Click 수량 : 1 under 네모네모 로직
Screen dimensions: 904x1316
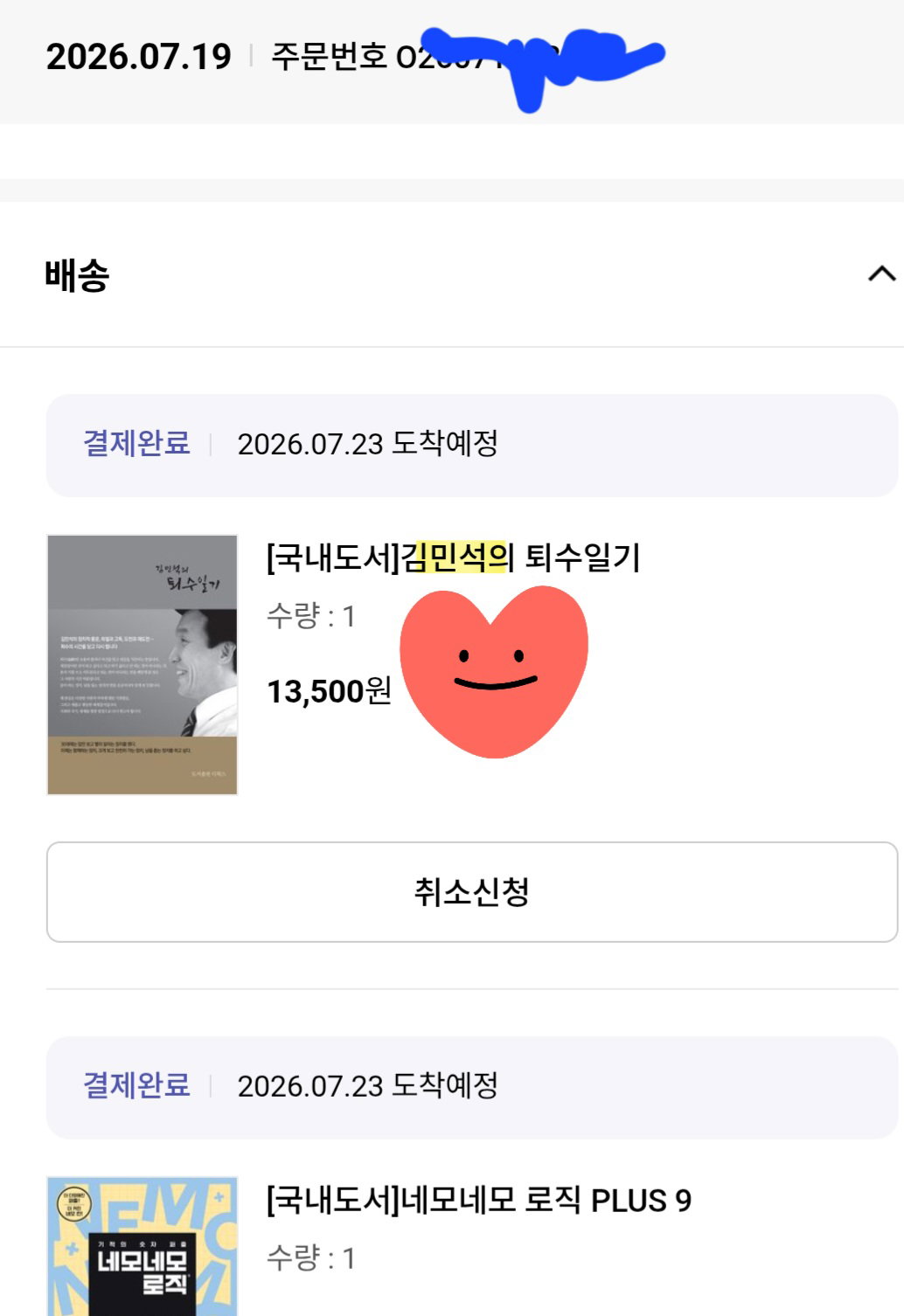coord(310,1258)
